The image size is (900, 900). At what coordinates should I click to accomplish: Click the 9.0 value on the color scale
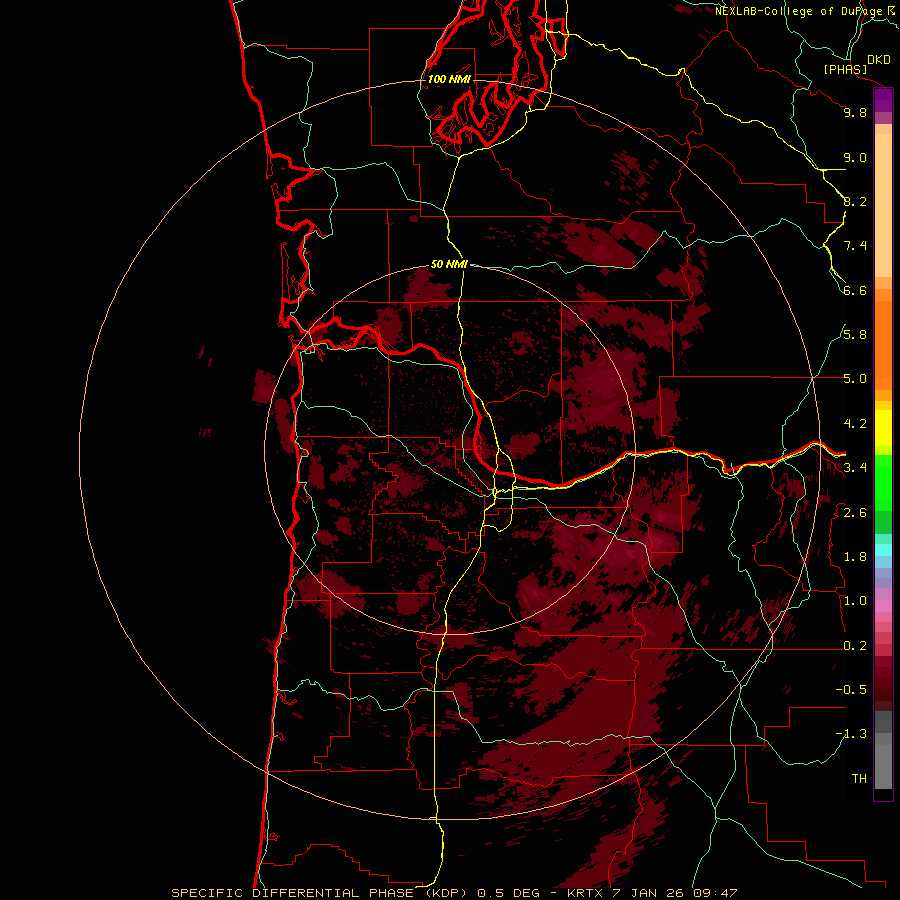(x=855, y=157)
